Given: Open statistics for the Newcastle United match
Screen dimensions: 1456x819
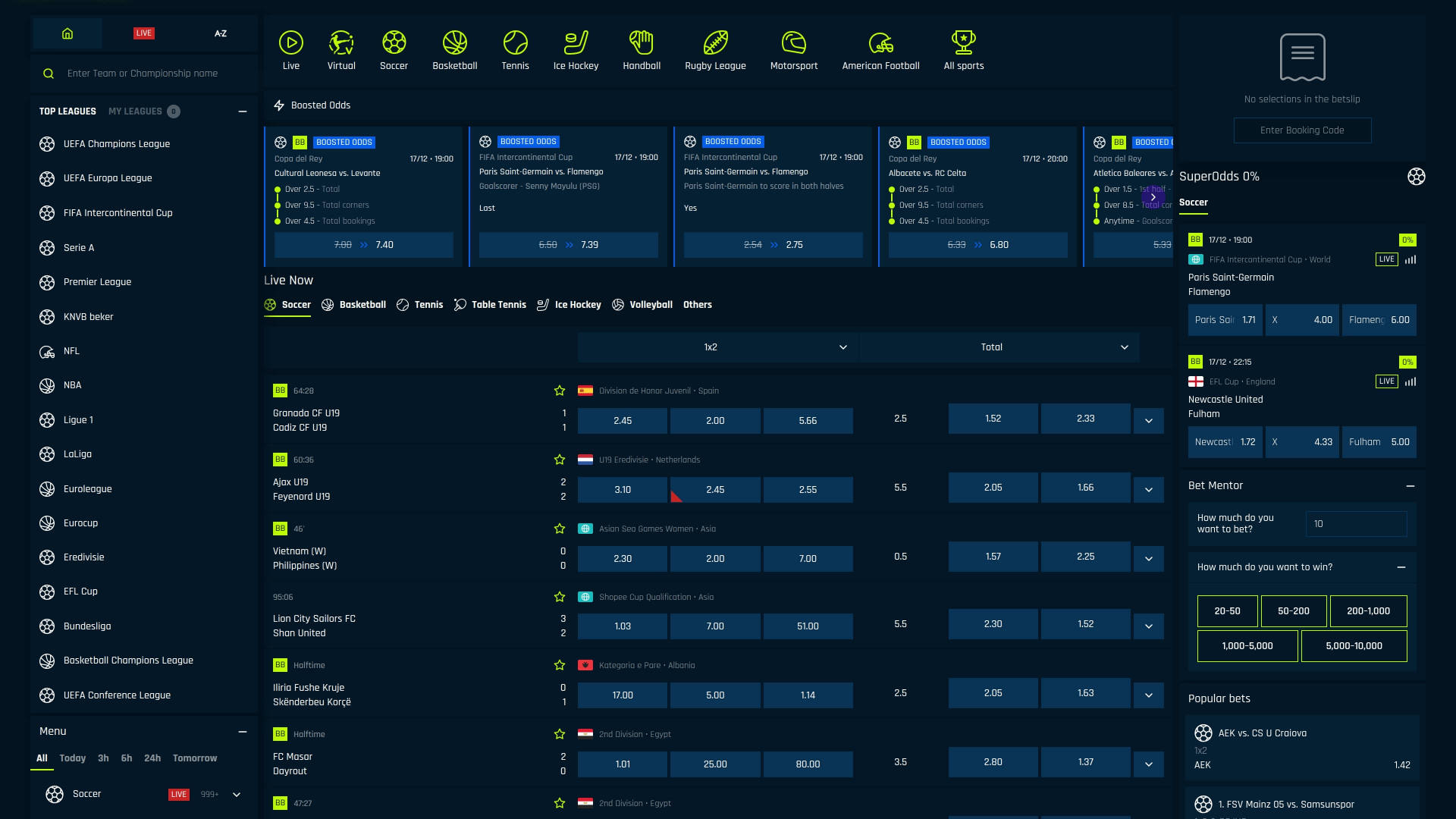Looking at the screenshot, I should coord(1410,381).
